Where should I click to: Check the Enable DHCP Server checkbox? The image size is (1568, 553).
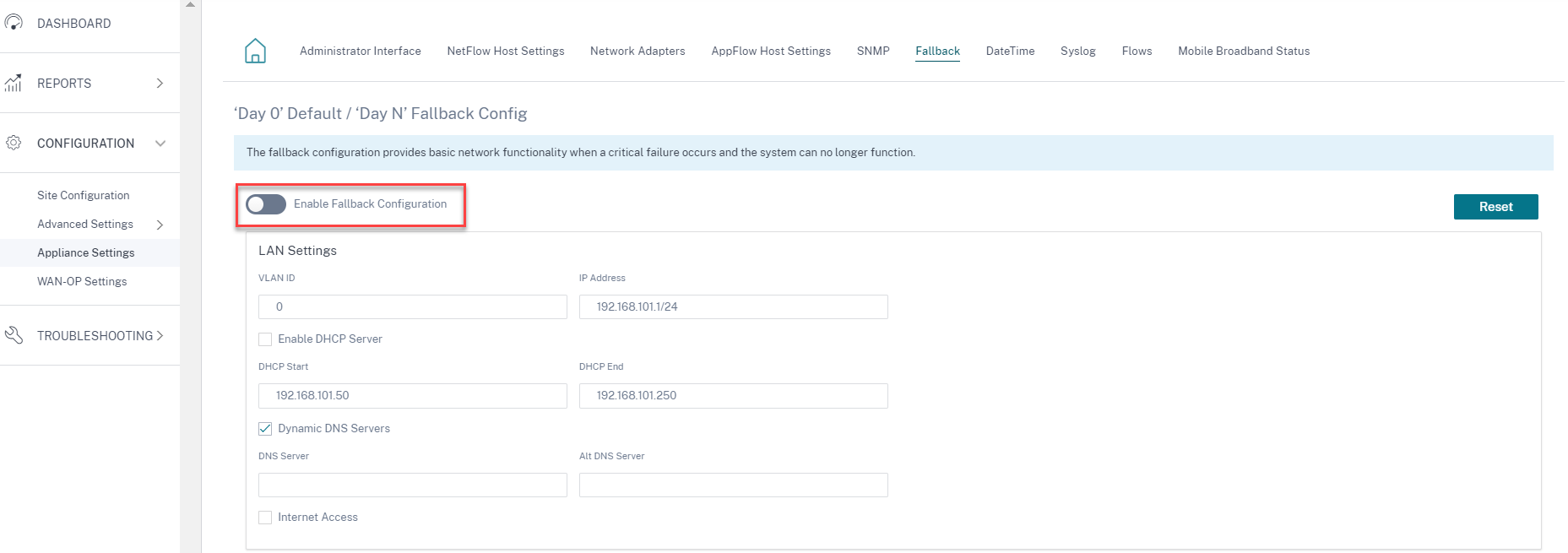tap(265, 339)
